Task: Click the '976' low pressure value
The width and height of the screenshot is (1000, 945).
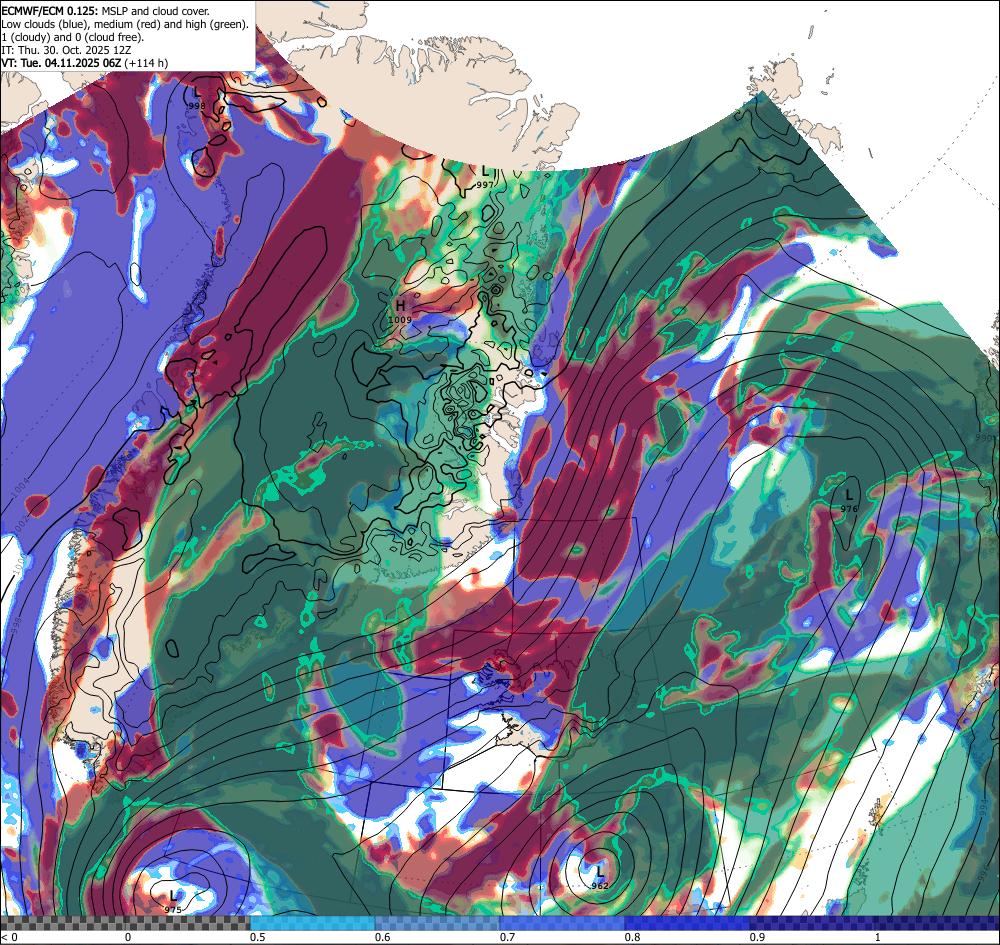Action: 849,509
